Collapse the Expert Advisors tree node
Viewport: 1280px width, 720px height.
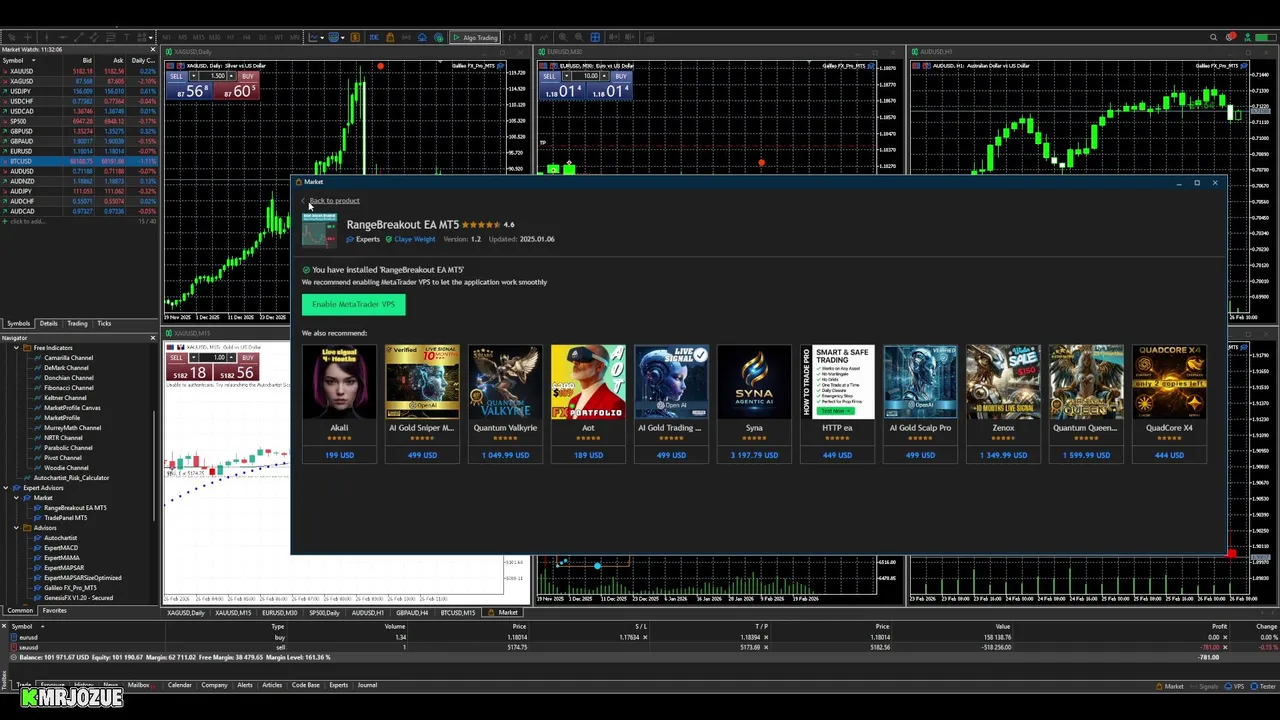tap(5, 488)
